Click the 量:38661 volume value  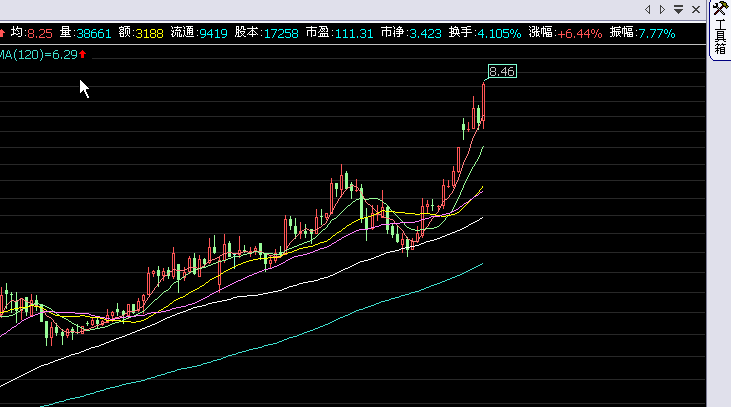point(85,33)
